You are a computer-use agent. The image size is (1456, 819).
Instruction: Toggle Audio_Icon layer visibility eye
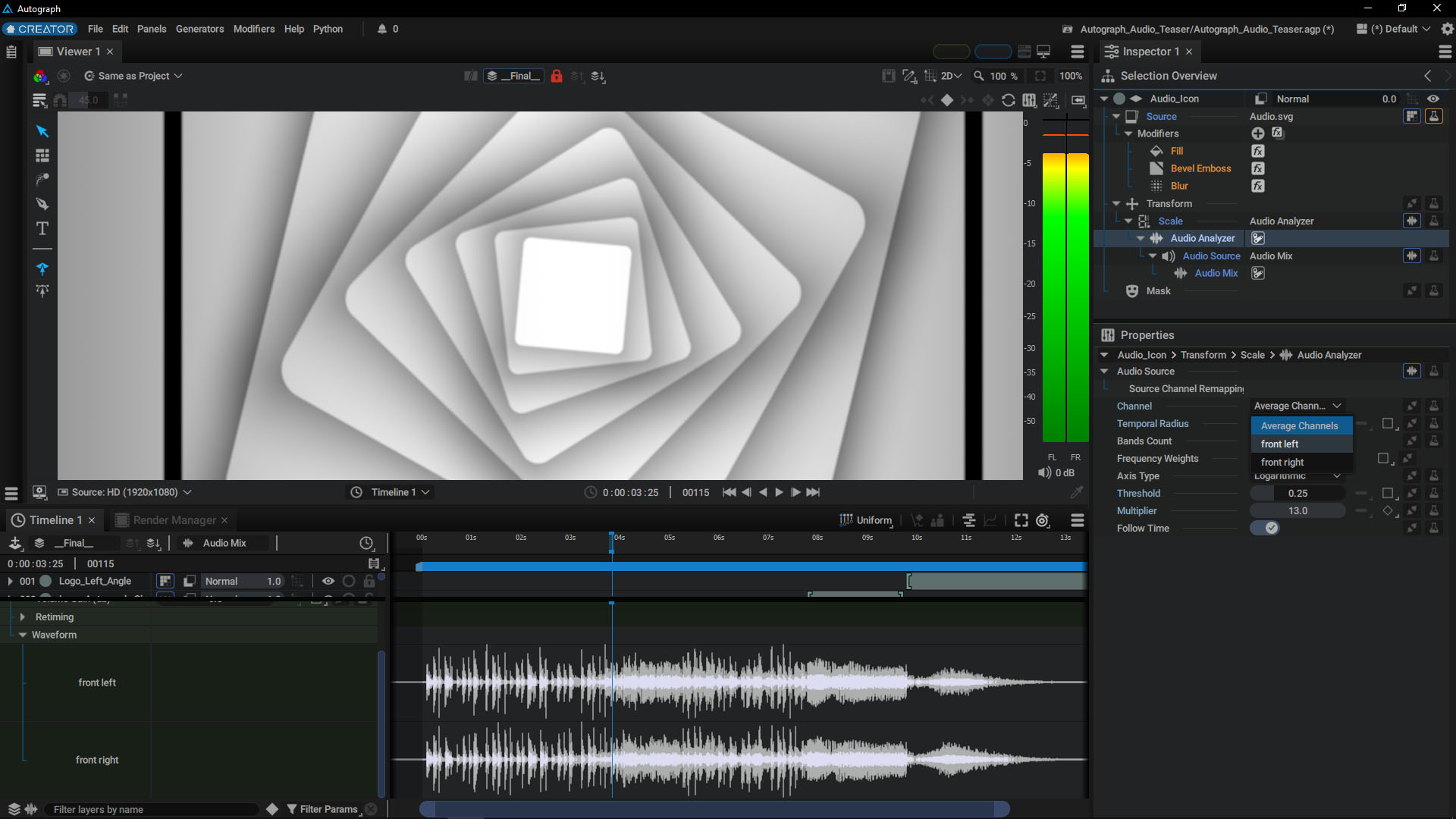(1433, 99)
